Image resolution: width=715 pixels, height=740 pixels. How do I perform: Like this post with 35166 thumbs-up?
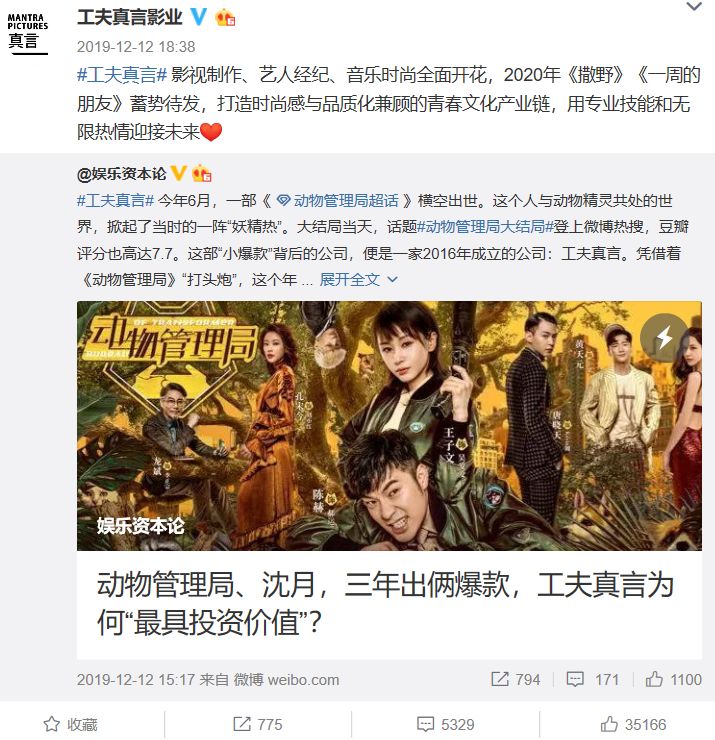pyautogui.click(x=633, y=724)
